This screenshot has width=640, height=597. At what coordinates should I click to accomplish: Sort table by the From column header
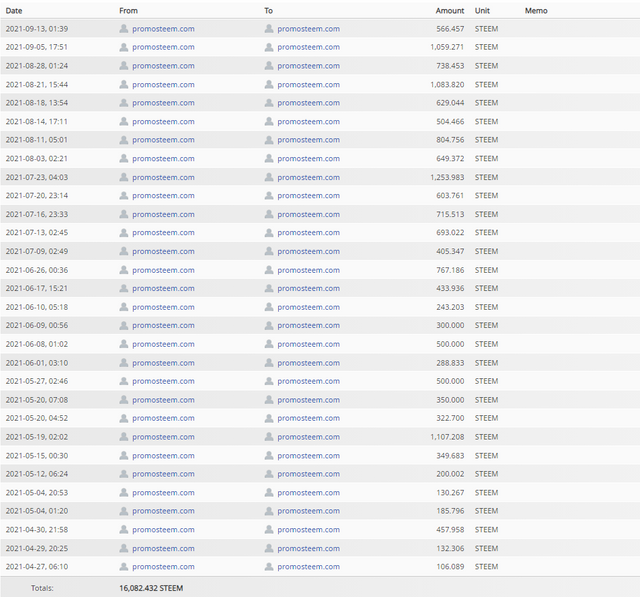[128, 11]
